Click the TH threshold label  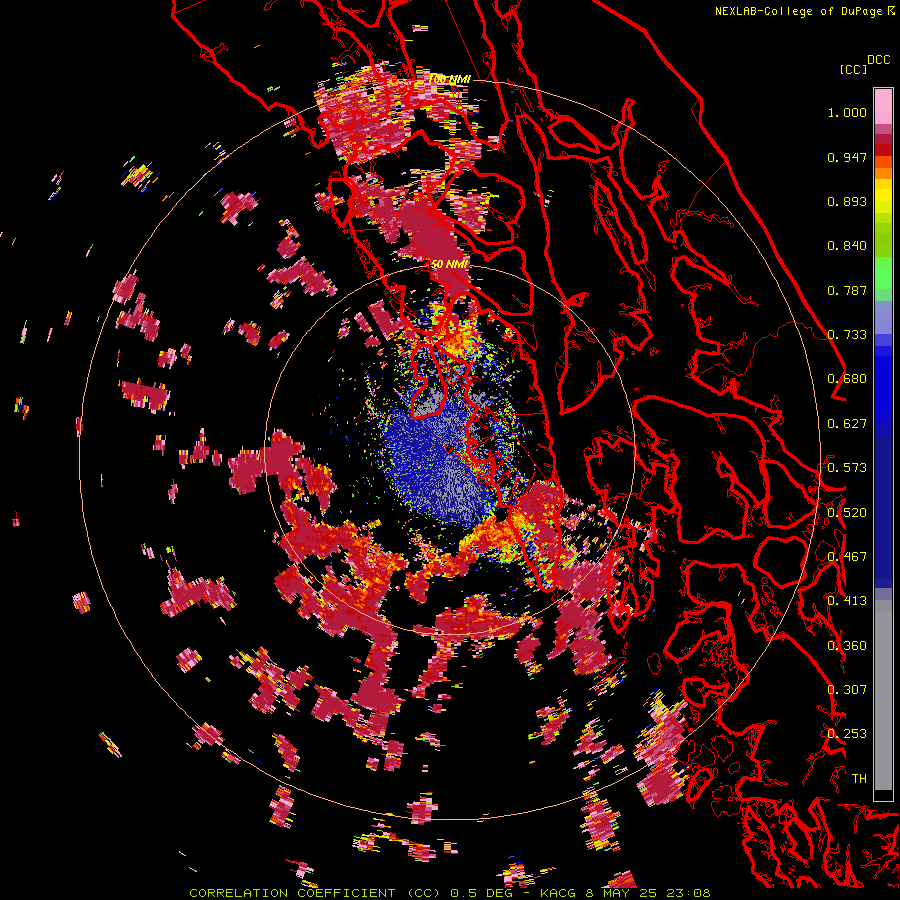[859, 779]
